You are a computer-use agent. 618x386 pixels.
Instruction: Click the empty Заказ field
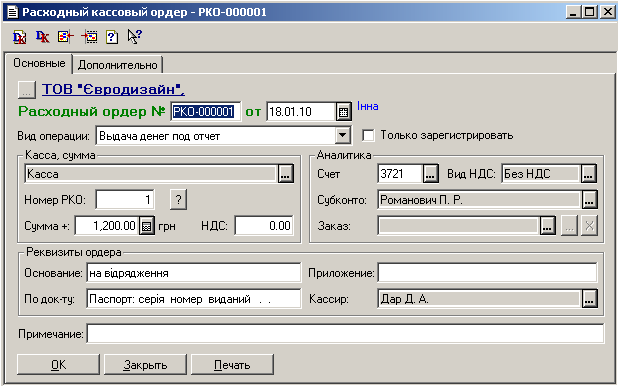coord(458,226)
